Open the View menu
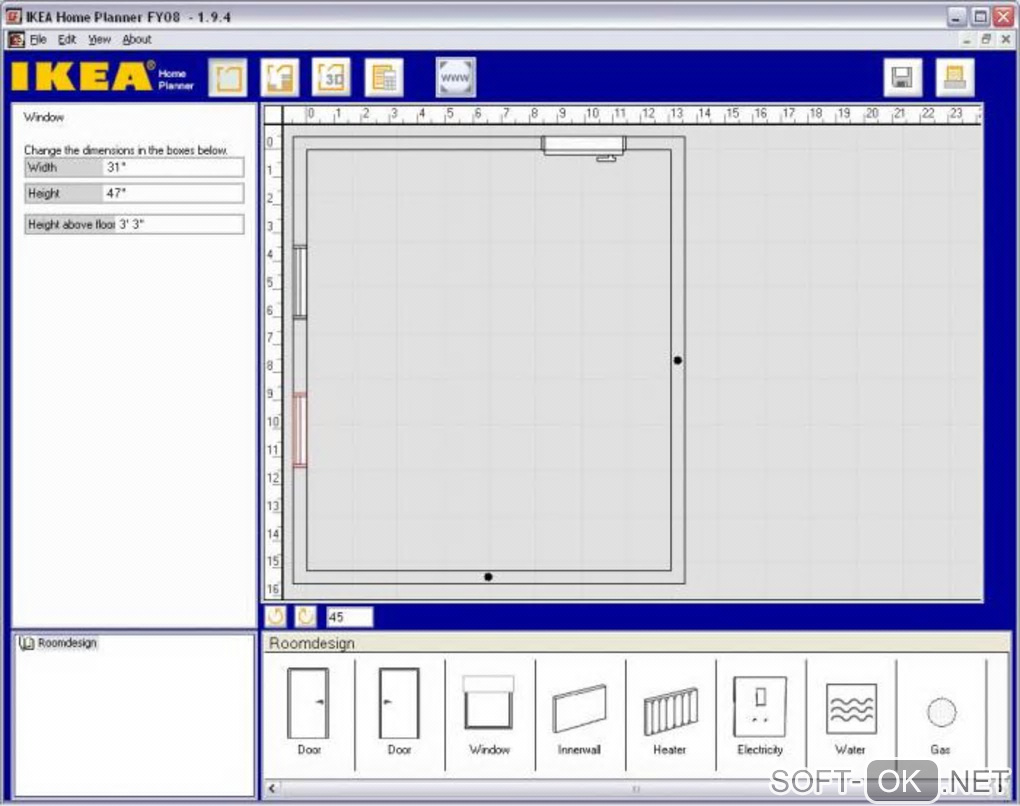This screenshot has height=806, width=1020. 100,40
